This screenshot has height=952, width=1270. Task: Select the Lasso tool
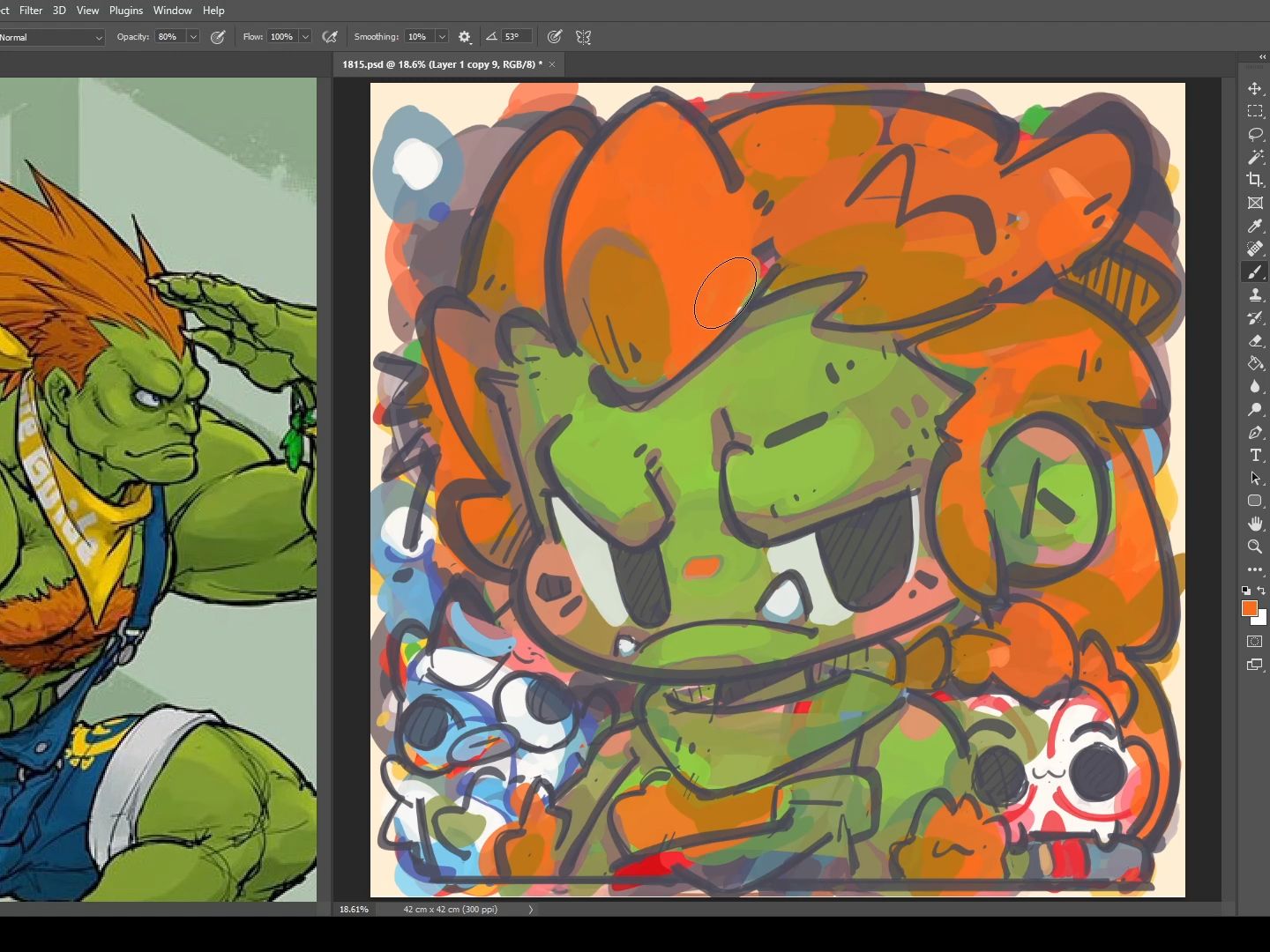click(x=1255, y=134)
